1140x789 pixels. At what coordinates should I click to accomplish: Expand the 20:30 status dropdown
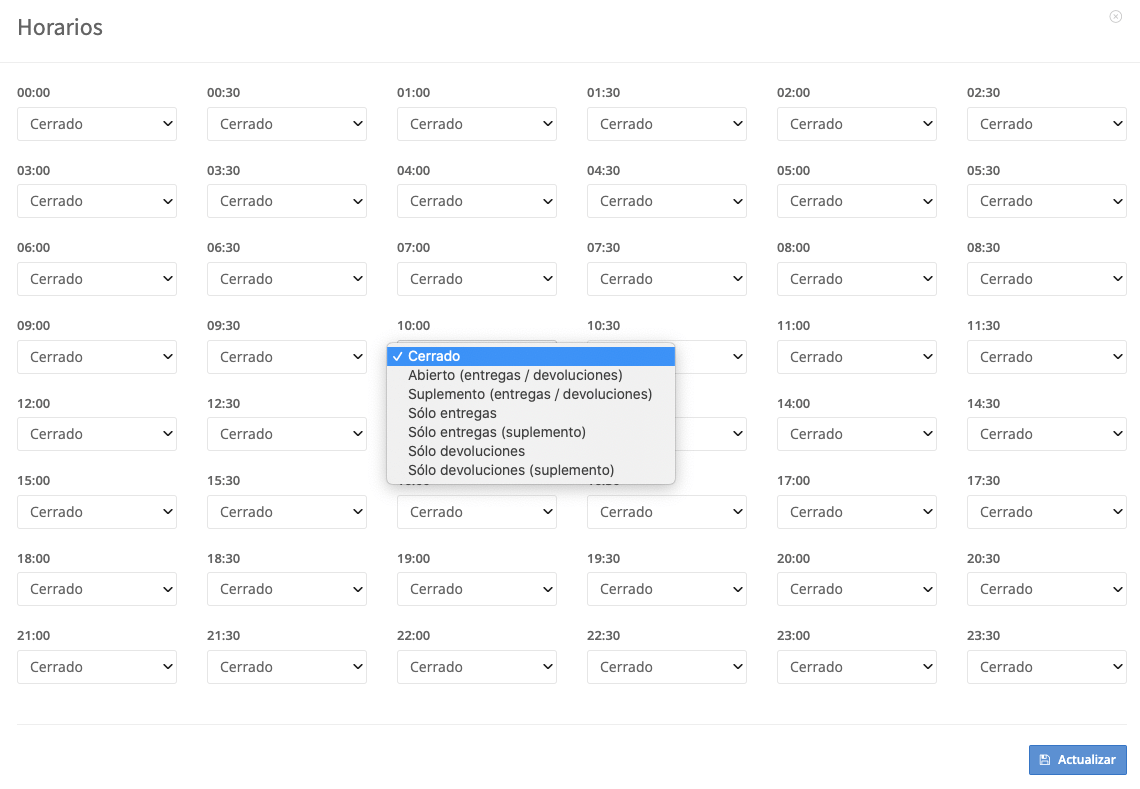tap(1047, 589)
